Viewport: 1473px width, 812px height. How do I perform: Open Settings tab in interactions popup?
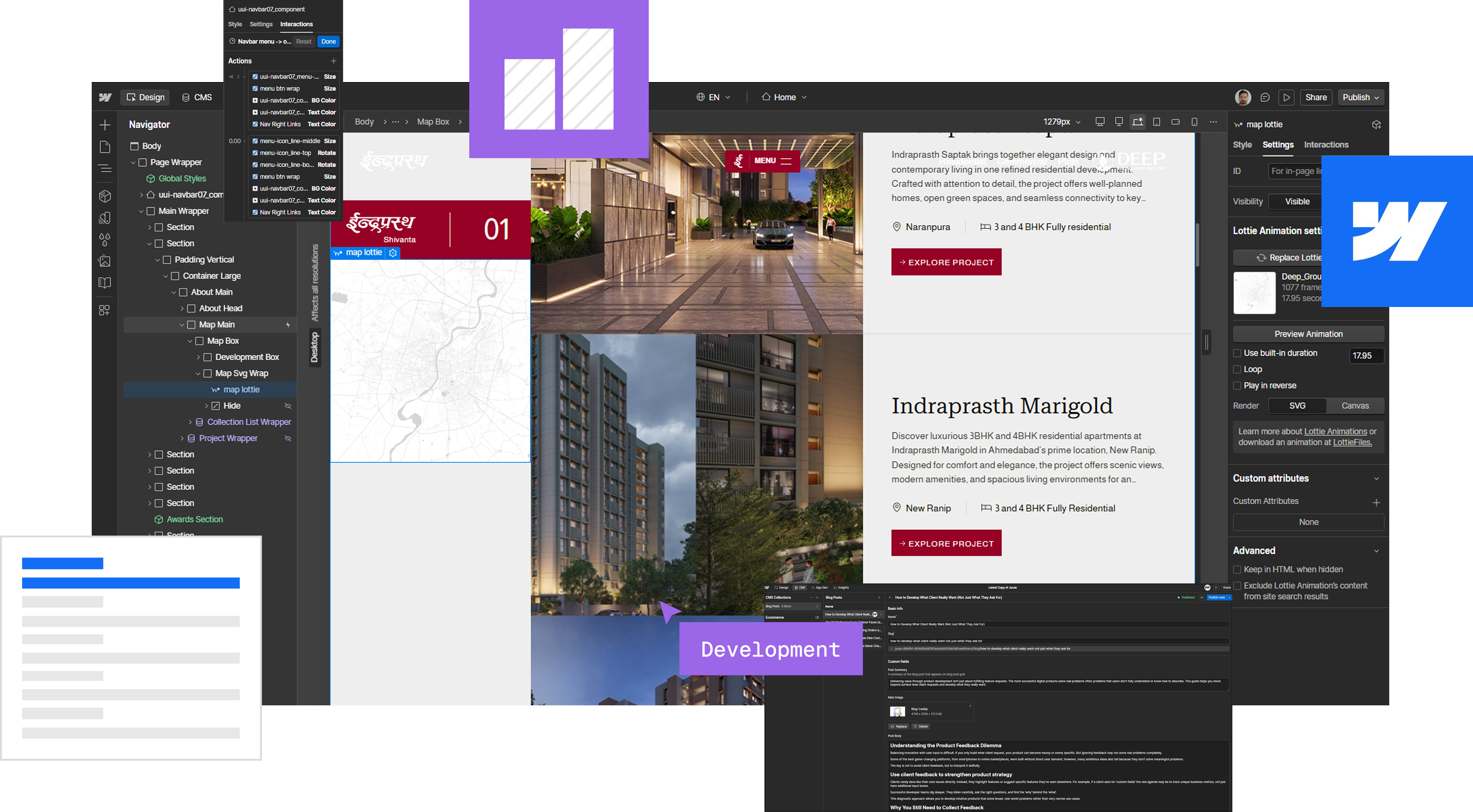coord(261,25)
